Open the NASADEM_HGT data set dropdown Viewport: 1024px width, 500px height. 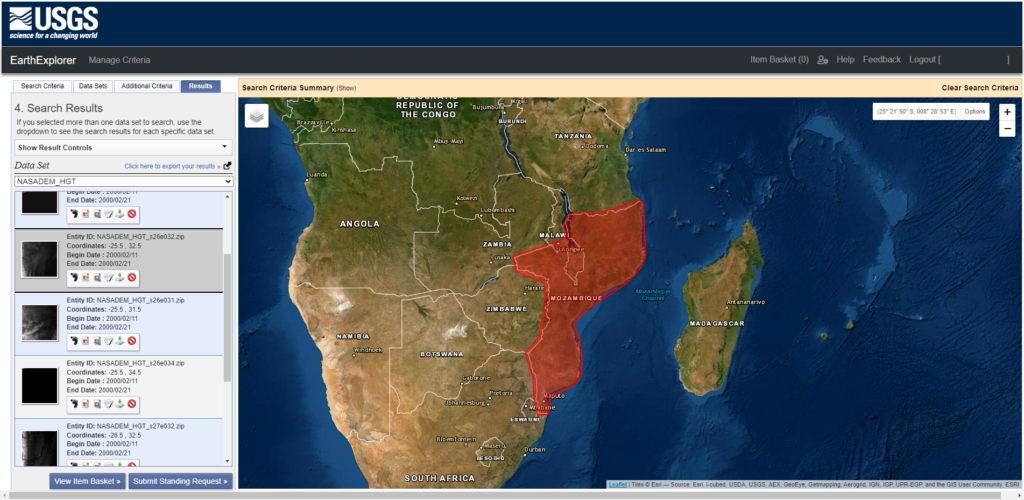pos(123,181)
